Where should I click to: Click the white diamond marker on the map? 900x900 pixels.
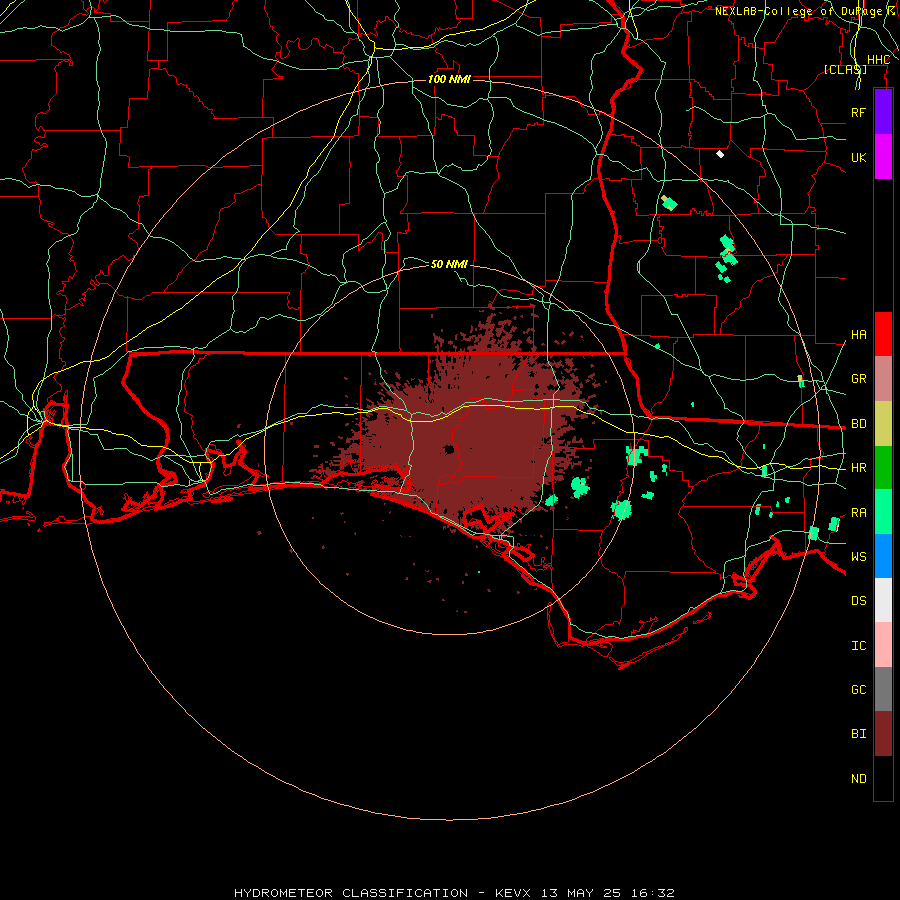pyautogui.click(x=720, y=154)
